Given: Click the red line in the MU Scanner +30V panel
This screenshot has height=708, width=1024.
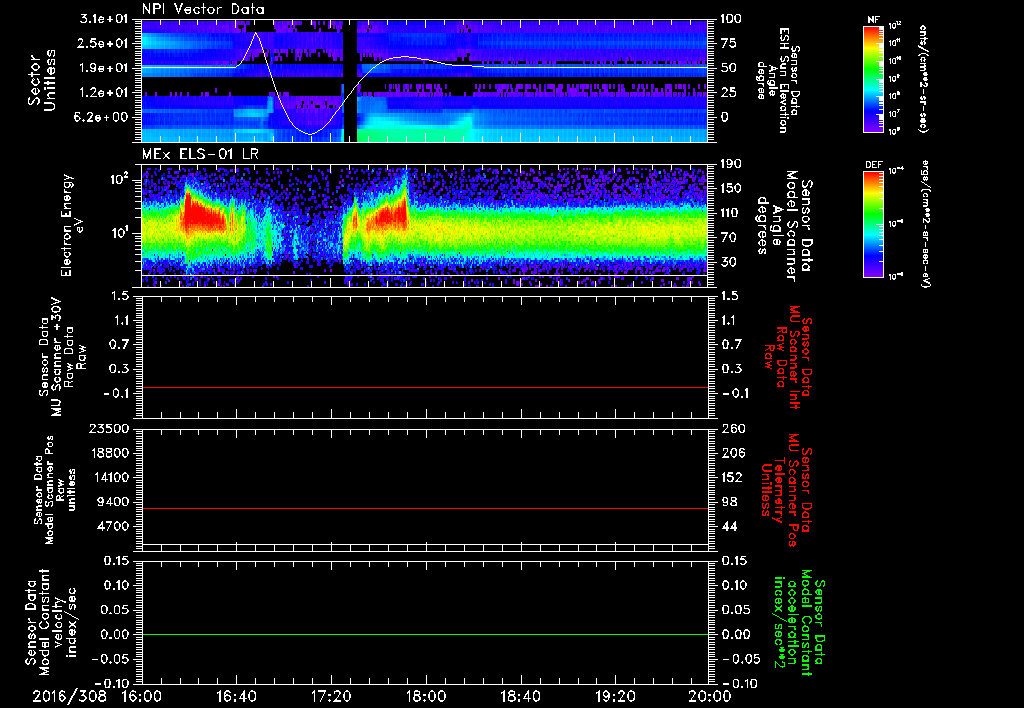Looking at the screenshot, I should tap(424, 387).
